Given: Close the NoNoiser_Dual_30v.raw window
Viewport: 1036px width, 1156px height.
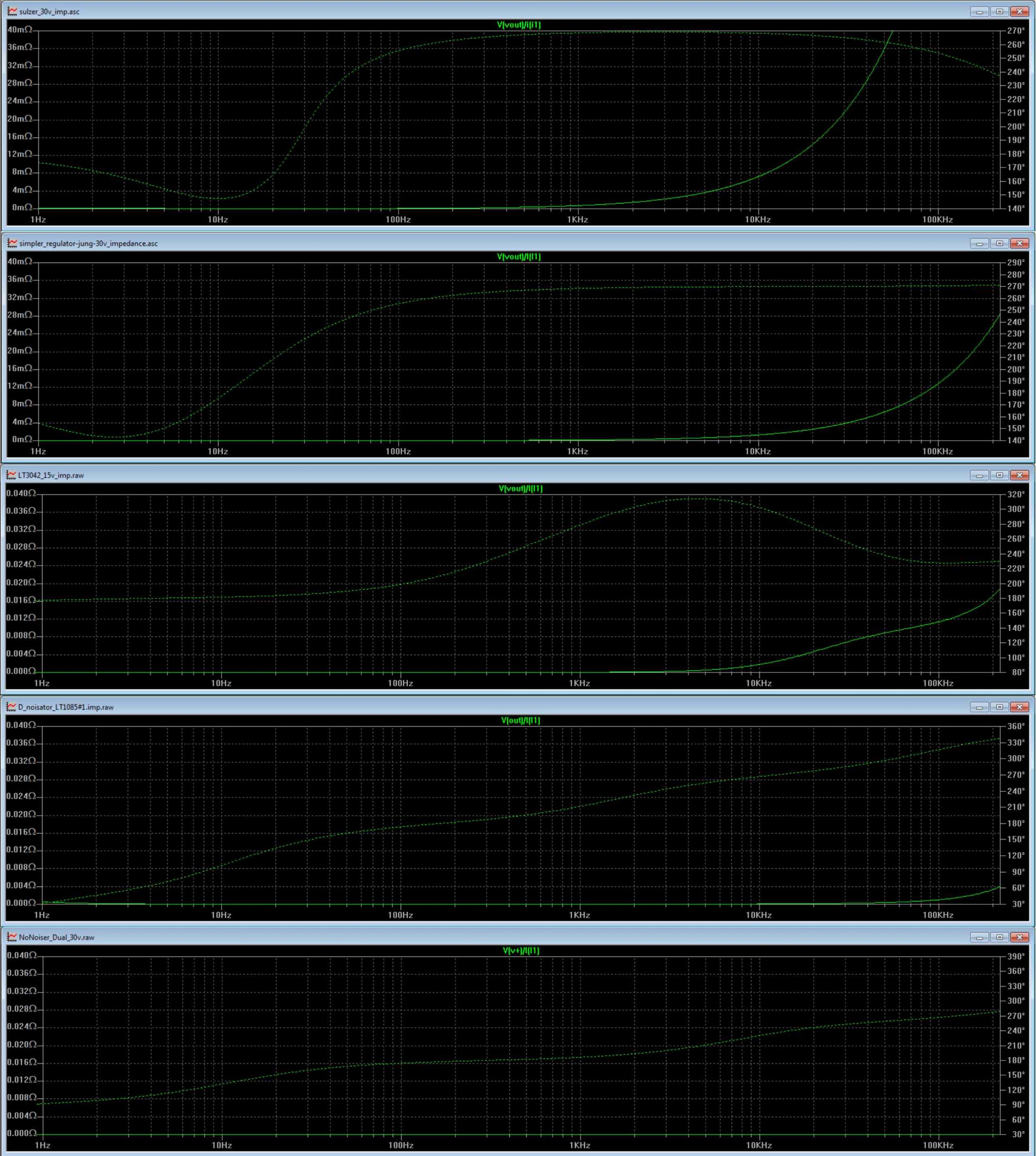Looking at the screenshot, I should (1019, 938).
